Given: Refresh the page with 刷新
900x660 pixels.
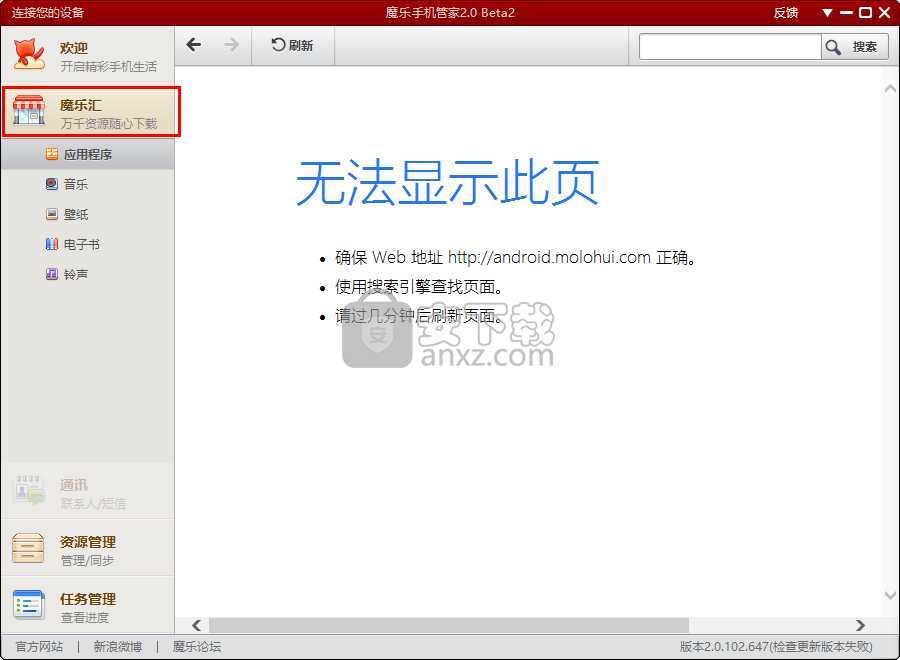Looking at the screenshot, I should pos(292,45).
